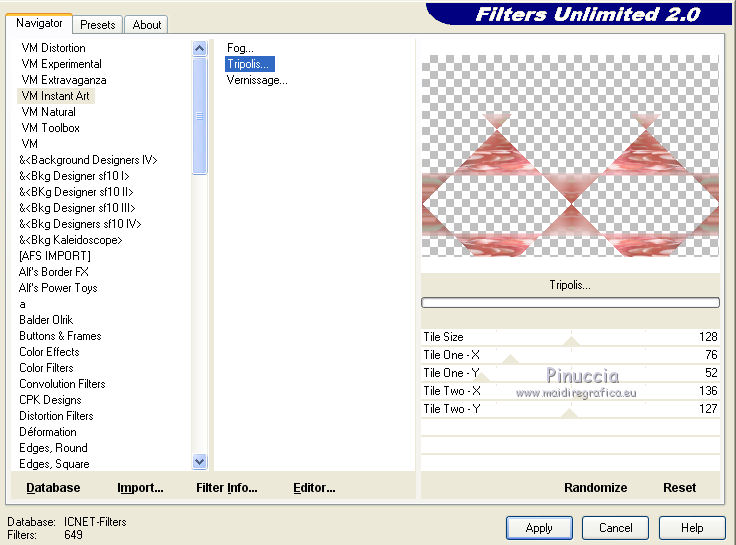
Task: Select Distortion Filters category
Action: coord(56,416)
